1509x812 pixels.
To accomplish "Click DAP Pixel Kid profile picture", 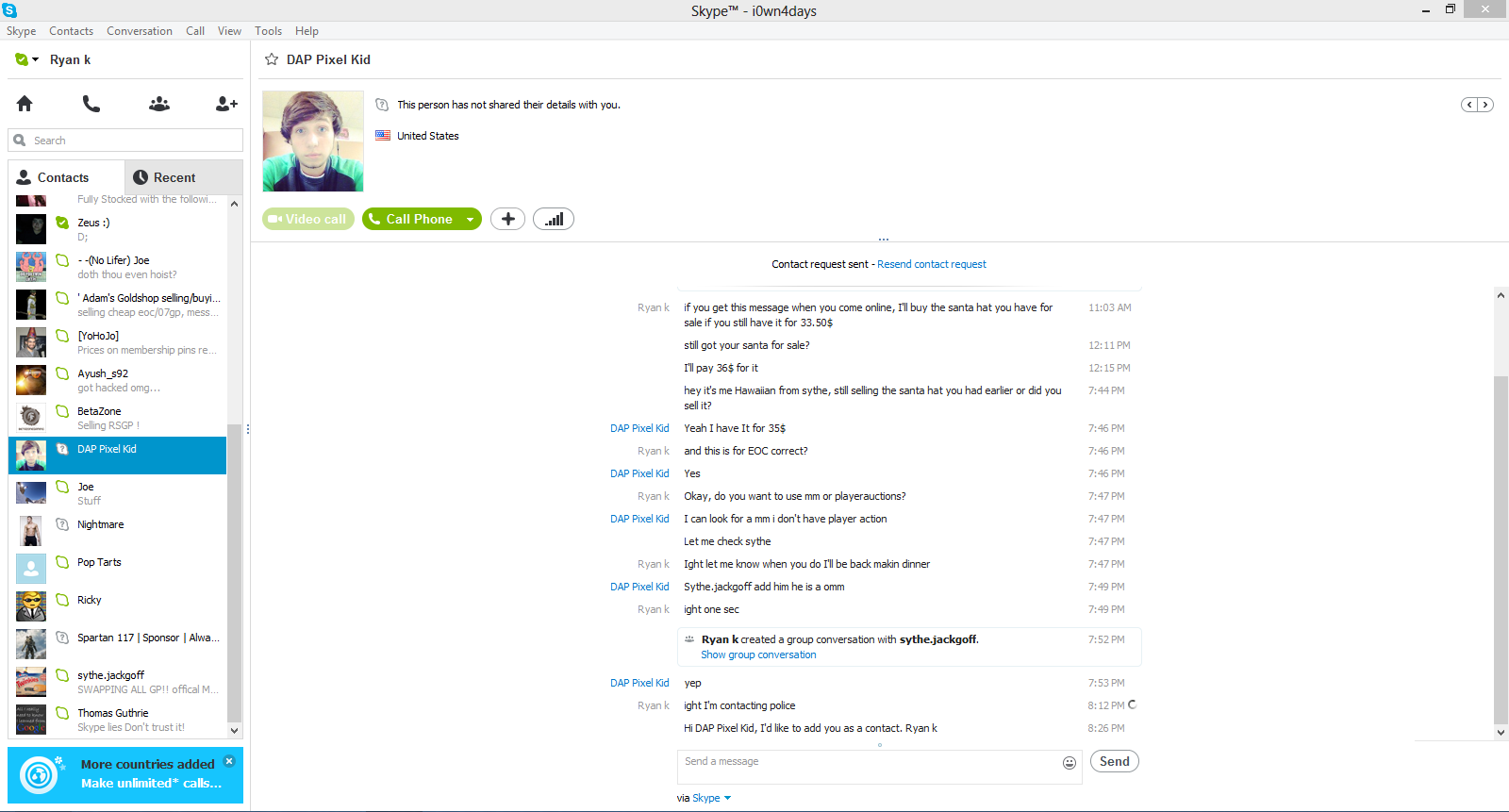I will point(313,141).
